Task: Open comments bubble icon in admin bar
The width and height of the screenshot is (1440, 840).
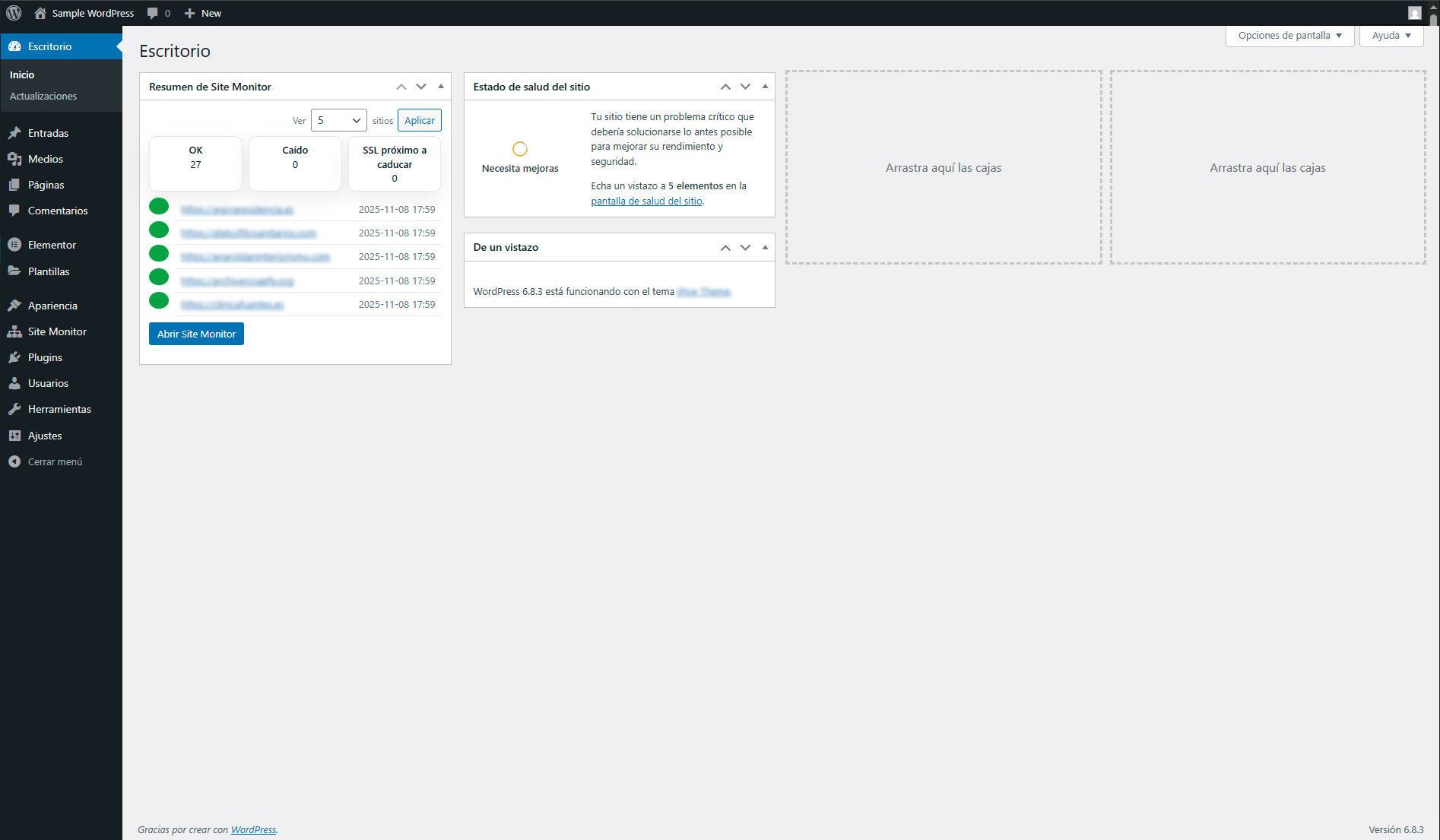Action: 153,13
